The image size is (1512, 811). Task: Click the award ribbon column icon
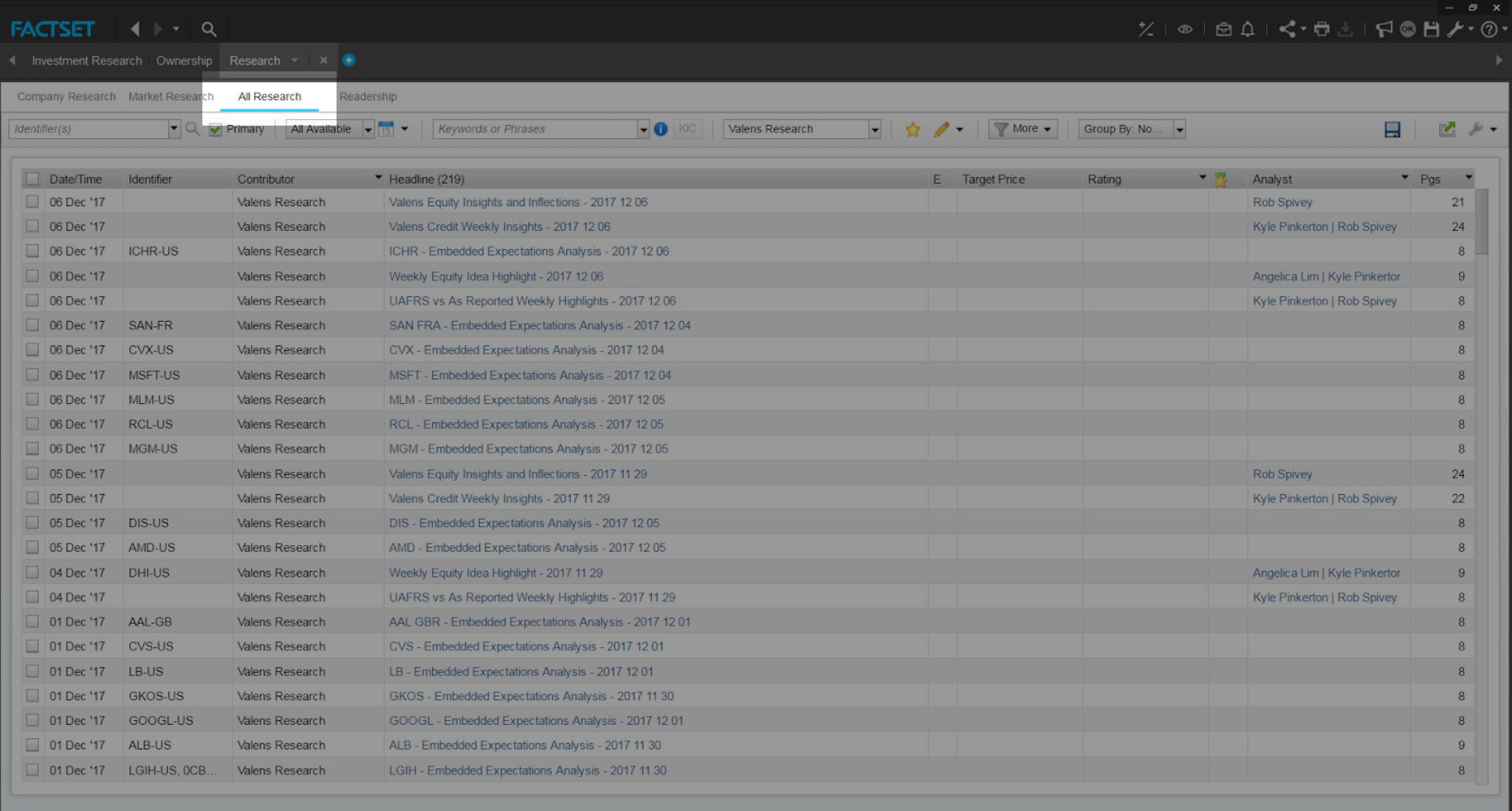coord(1220,180)
